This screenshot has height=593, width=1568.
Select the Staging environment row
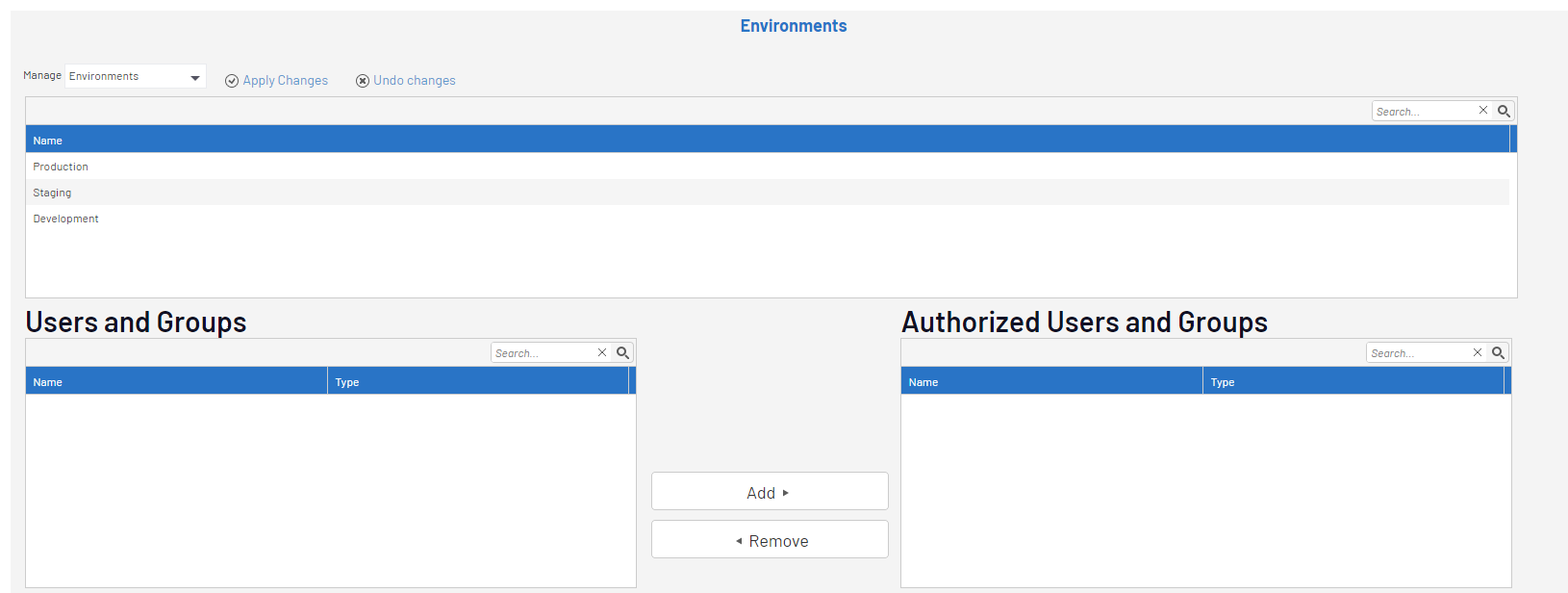[52, 193]
